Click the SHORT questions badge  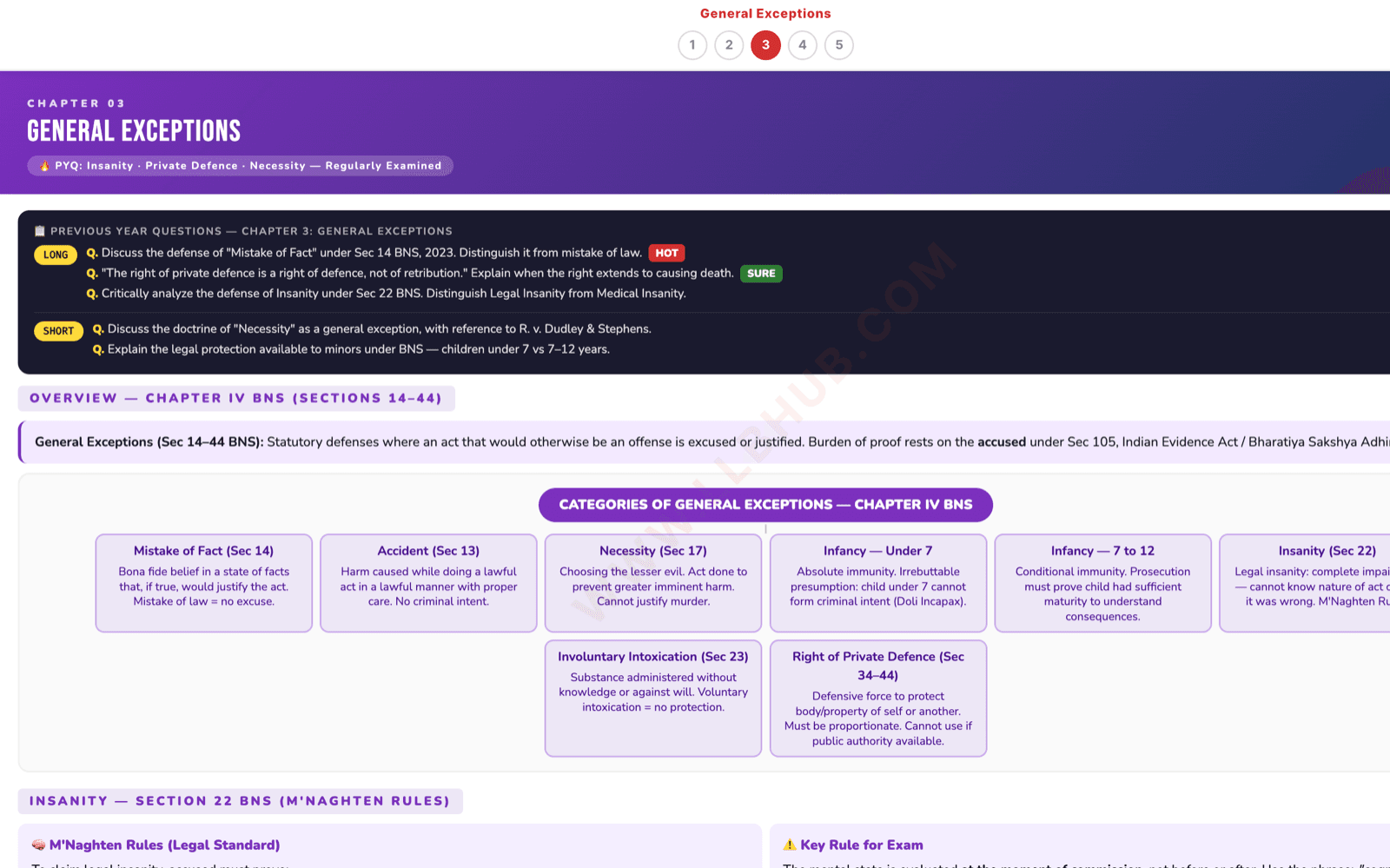58,331
